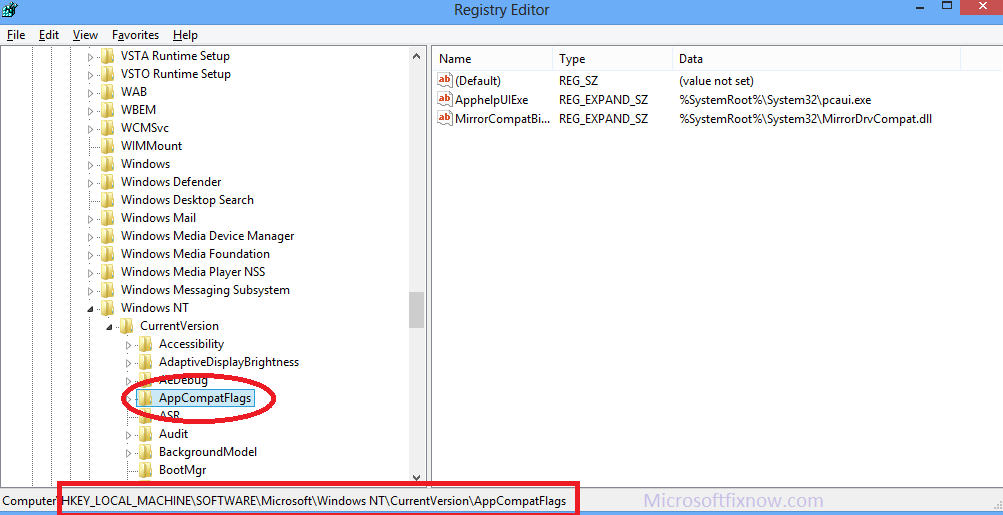Click the Windows Desktop Search folder icon
The height and width of the screenshot is (515, 1003).
[108, 200]
